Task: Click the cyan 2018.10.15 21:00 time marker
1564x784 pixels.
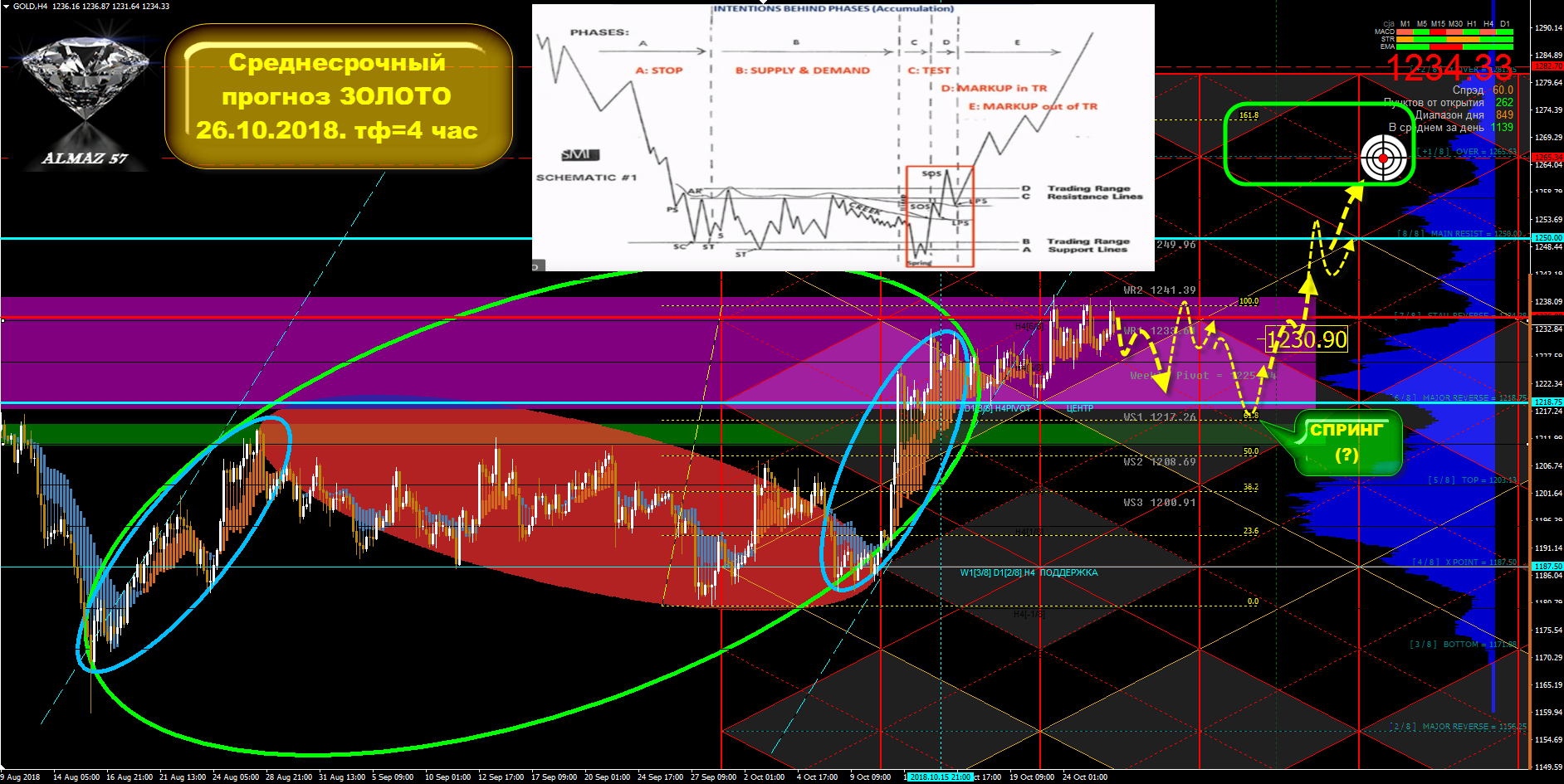Action: click(x=940, y=777)
